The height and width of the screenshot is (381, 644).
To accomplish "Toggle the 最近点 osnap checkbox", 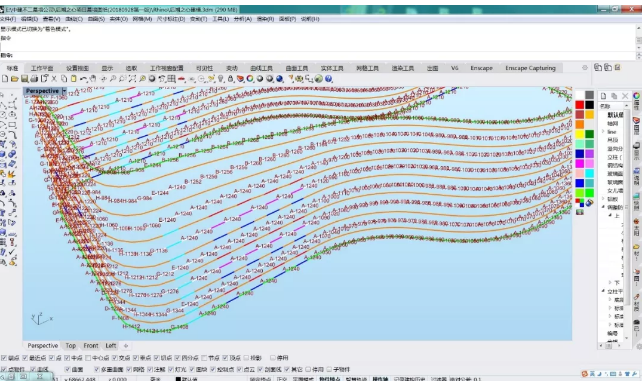I will point(25,358).
